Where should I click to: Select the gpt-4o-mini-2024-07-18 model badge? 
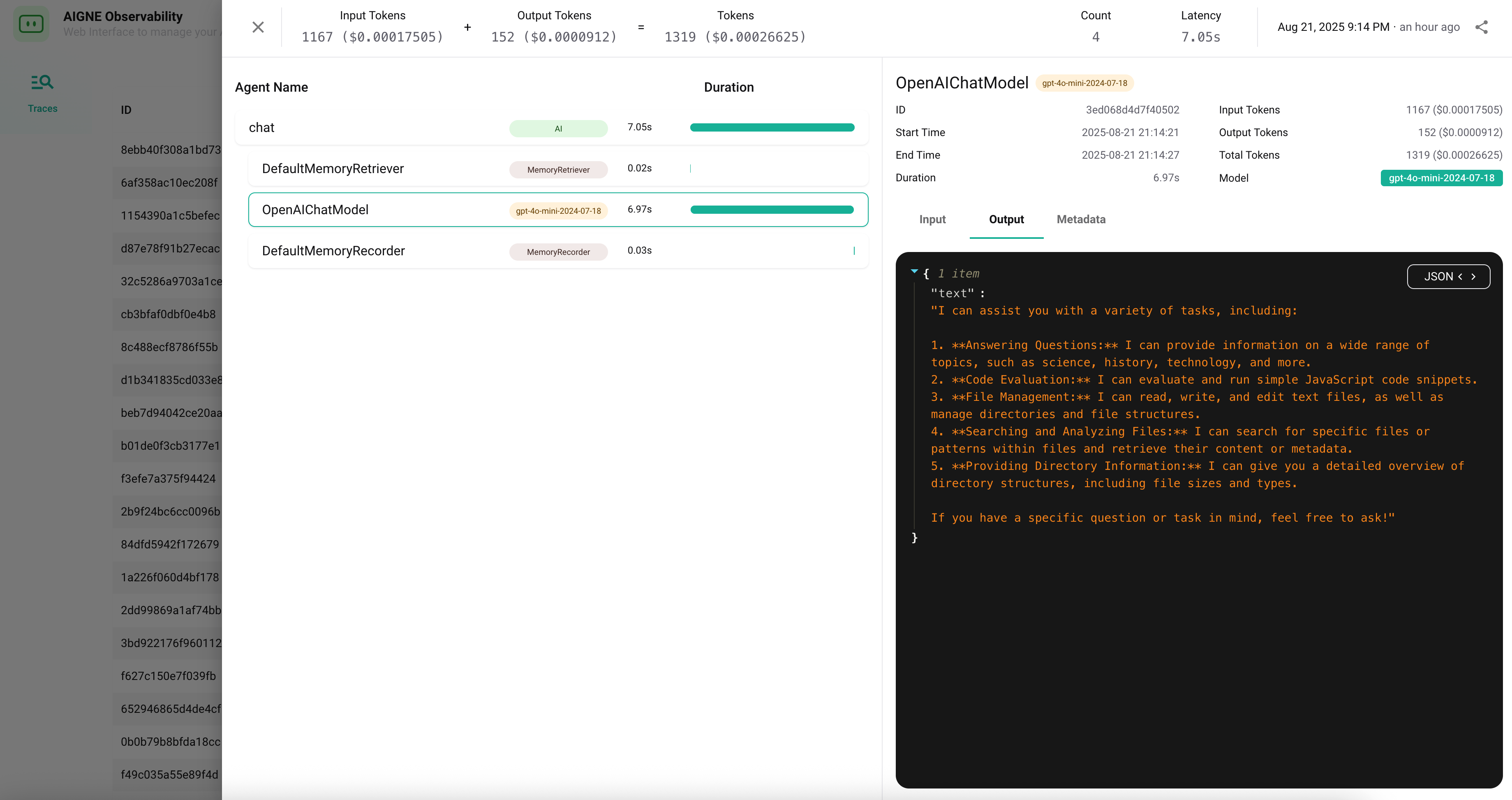tap(1442, 178)
